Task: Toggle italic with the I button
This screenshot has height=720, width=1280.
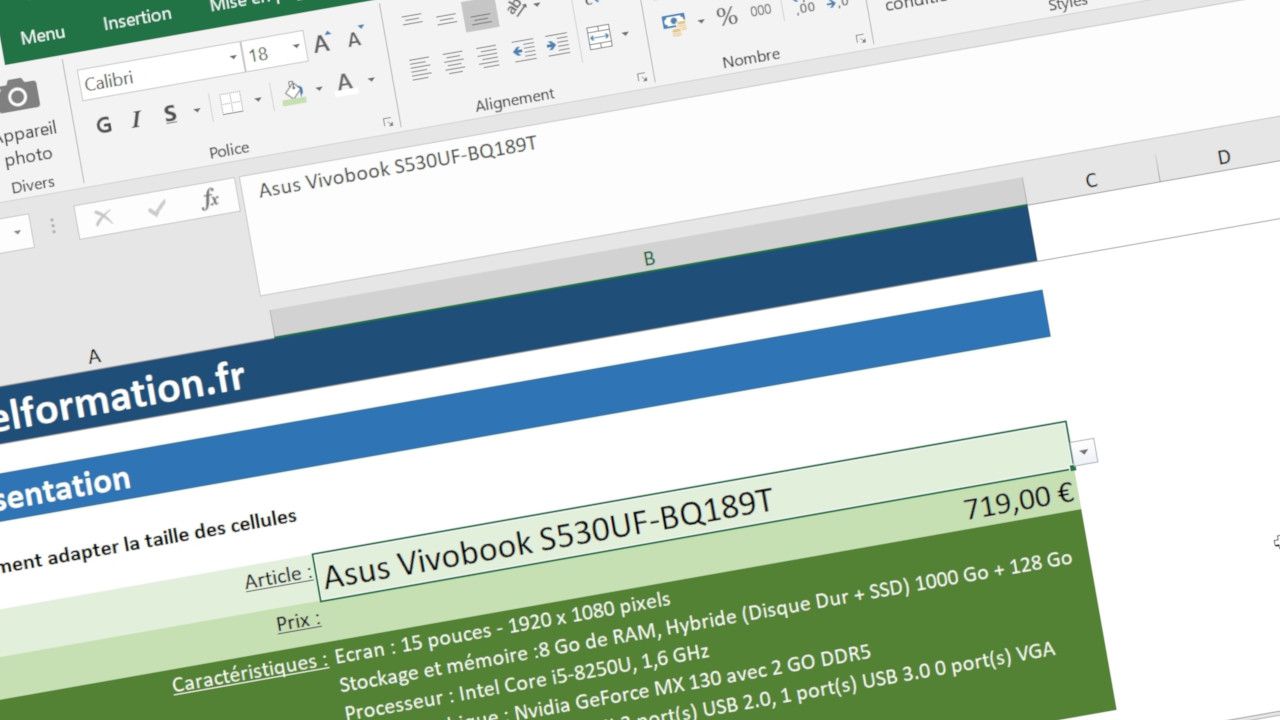Action: click(x=136, y=120)
